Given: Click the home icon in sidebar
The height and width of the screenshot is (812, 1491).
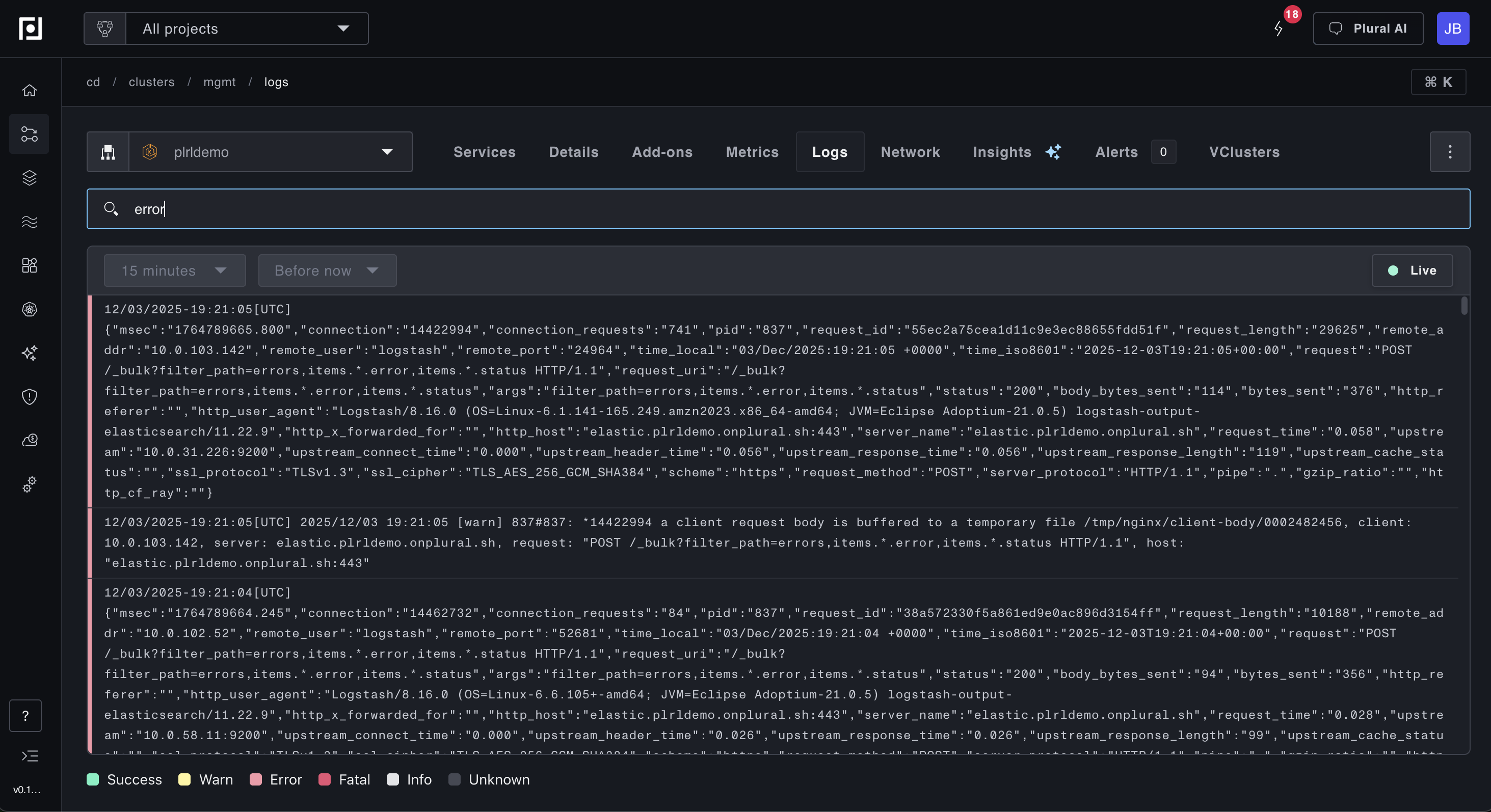Looking at the screenshot, I should coord(30,90).
